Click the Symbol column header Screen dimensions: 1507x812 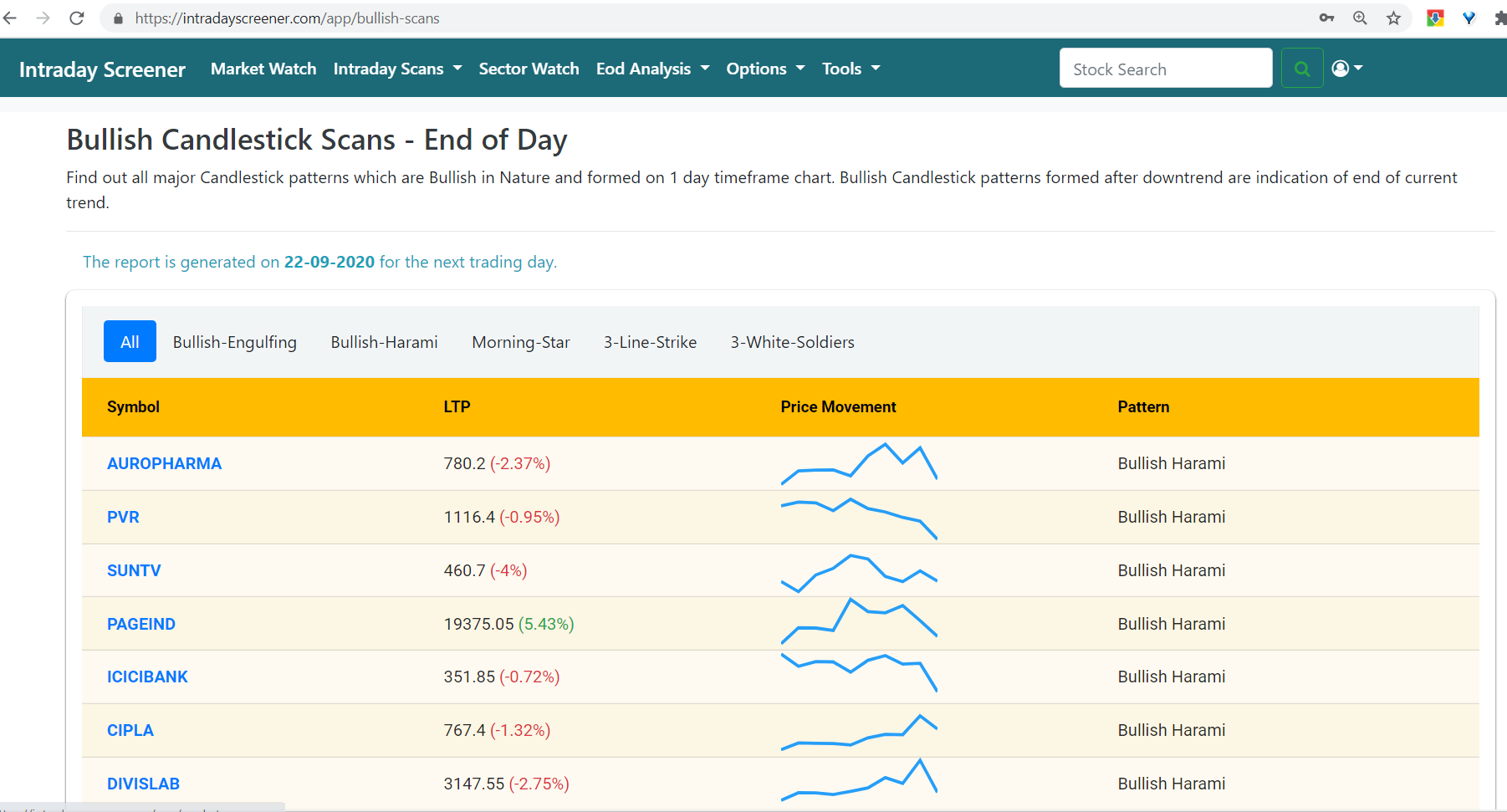(133, 406)
